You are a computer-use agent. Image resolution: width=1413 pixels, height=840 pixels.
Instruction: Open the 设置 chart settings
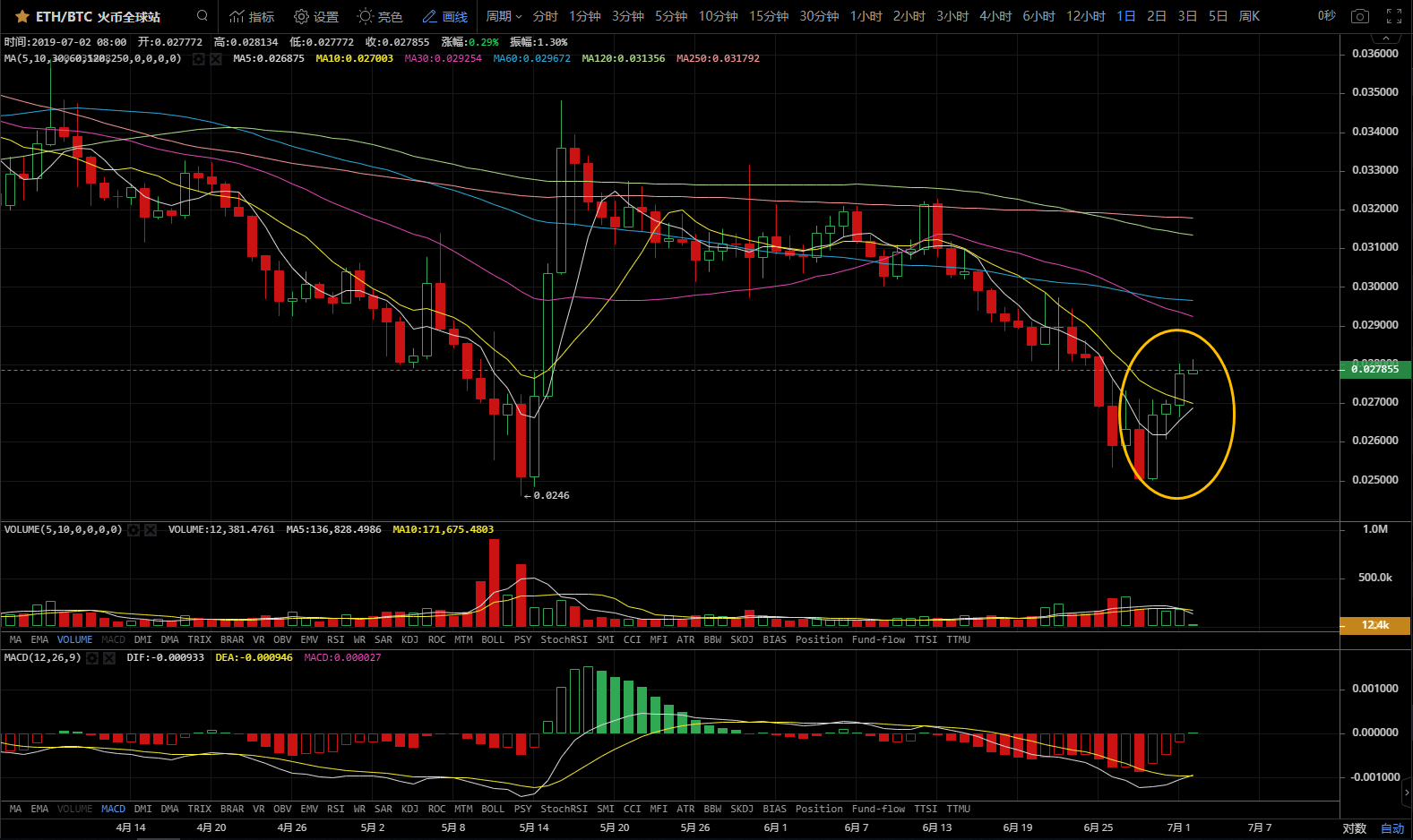[x=316, y=16]
